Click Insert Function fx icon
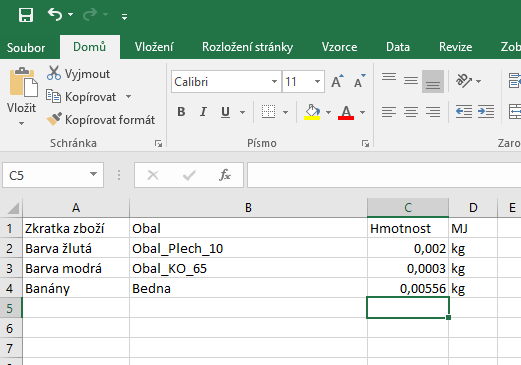 point(225,175)
